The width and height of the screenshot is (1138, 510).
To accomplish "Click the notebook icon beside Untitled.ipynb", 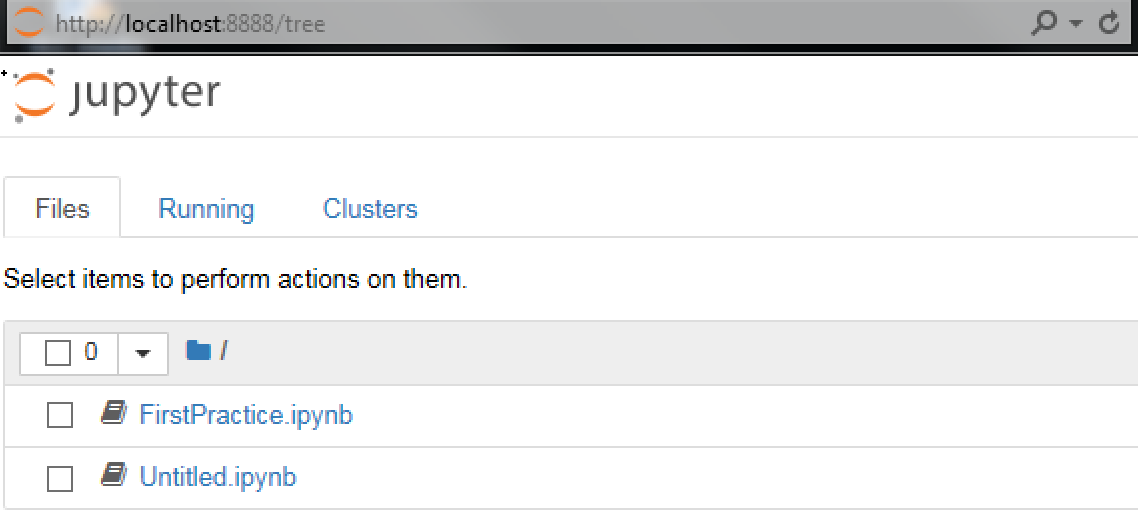I will coord(114,476).
